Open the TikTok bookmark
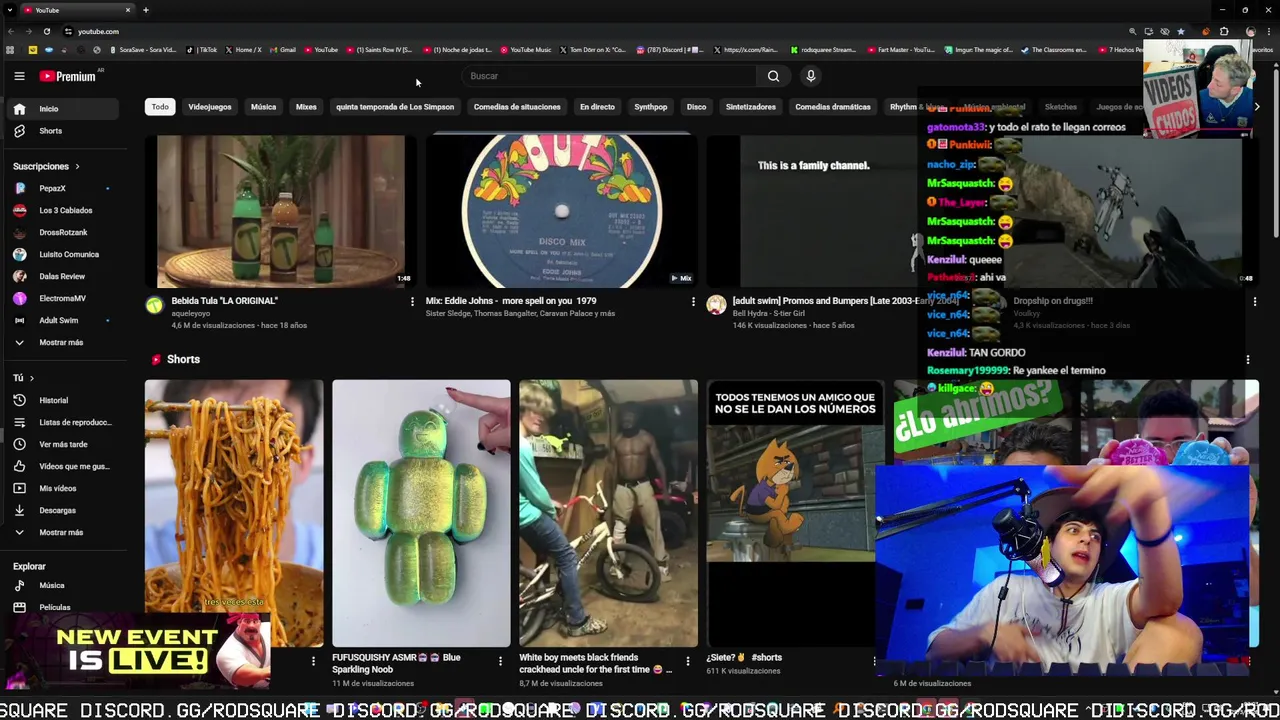 click(203, 50)
